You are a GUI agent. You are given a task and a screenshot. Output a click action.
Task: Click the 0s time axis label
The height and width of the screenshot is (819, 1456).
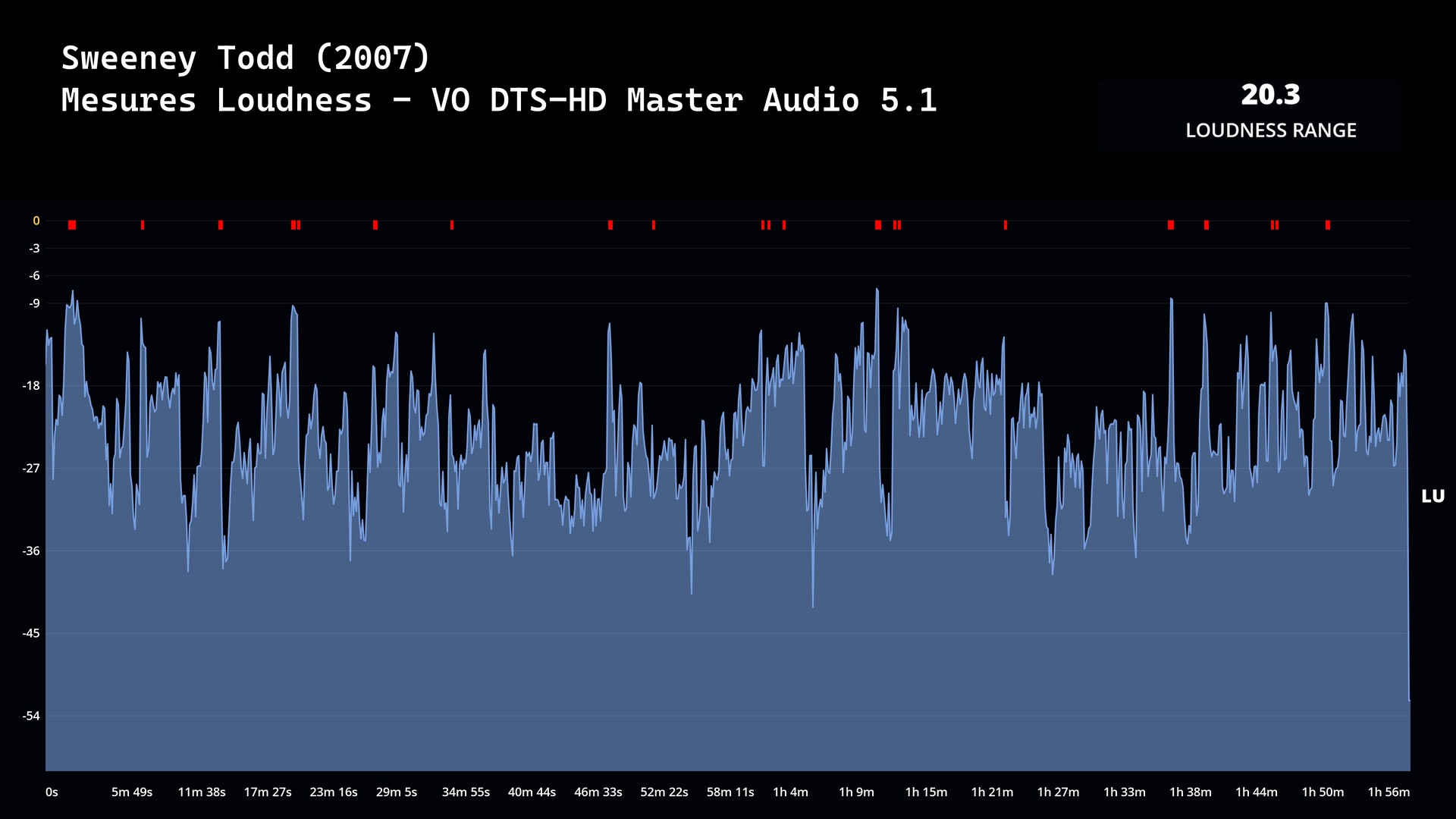click(52, 792)
